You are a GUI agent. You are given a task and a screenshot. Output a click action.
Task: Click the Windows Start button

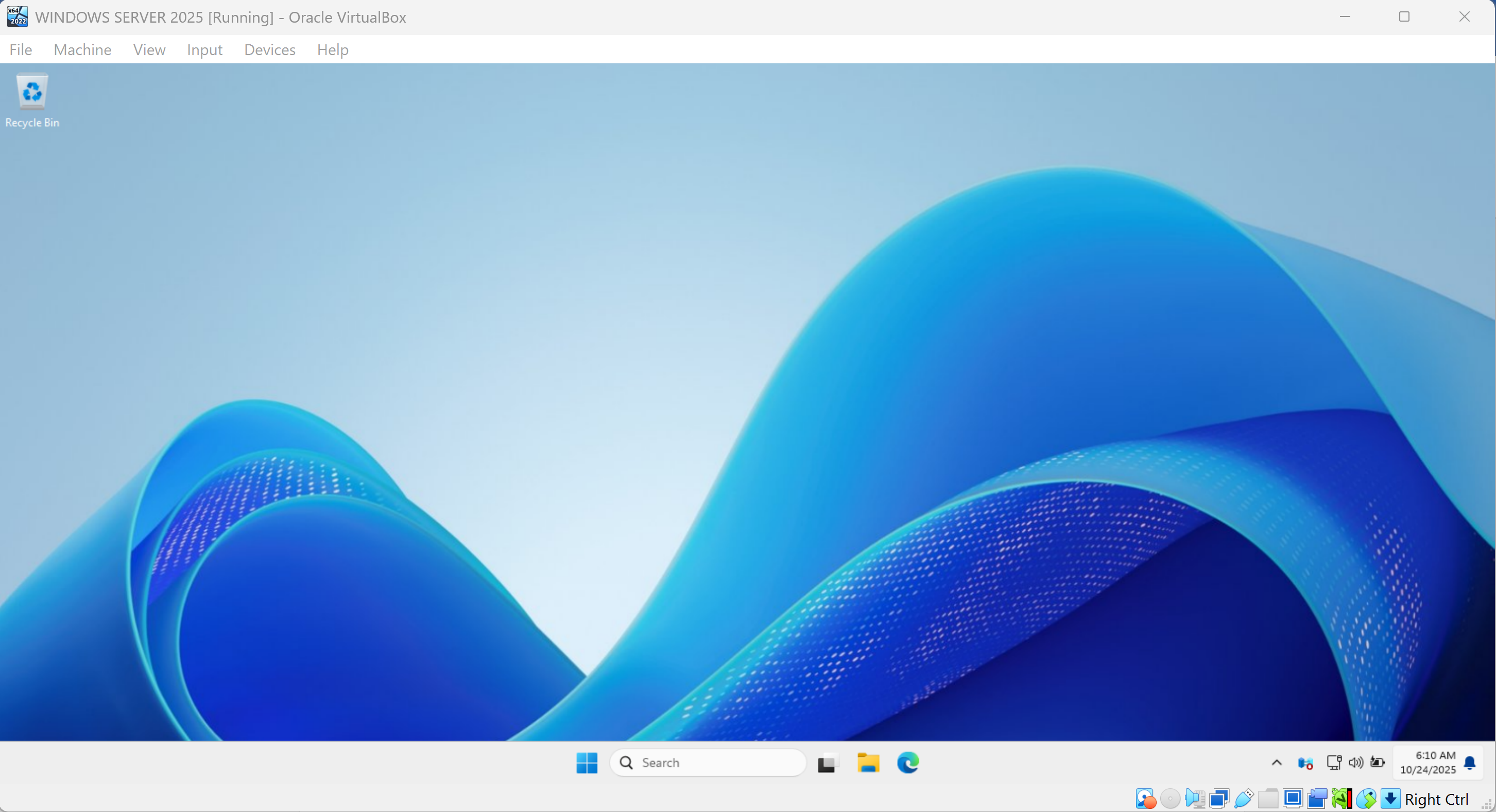587,763
